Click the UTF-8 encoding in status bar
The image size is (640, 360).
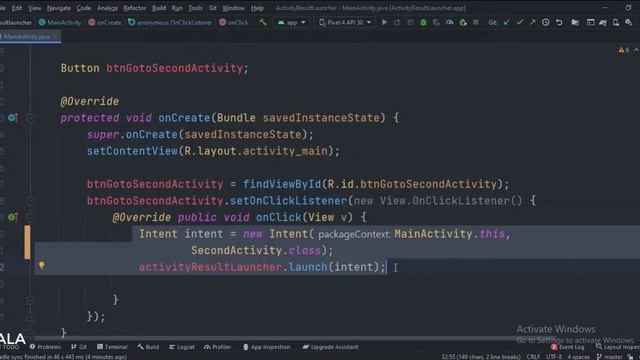(553, 357)
